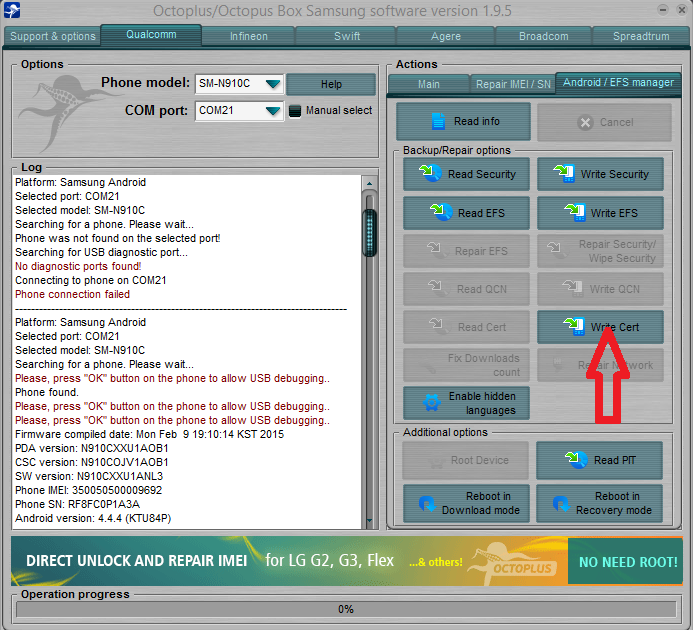Click the Read Security arrow icon
The width and height of the screenshot is (693, 630).
click(430, 173)
